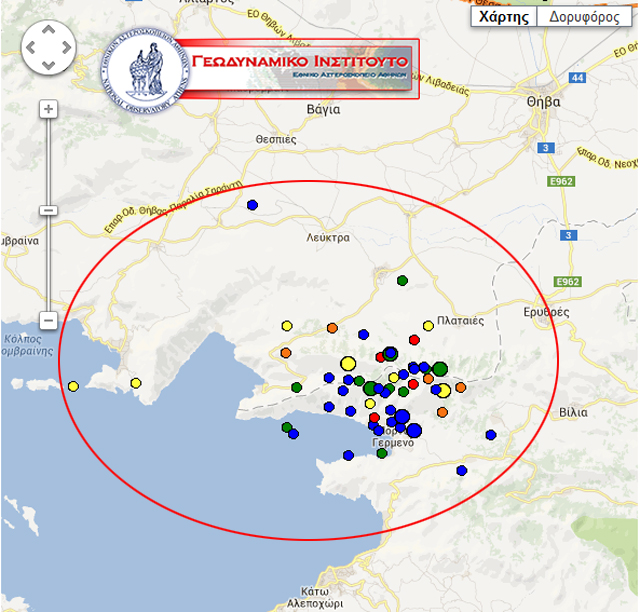The width and height of the screenshot is (640, 612).
Task: Switch to the Χάρτης map view
Action: pos(503,17)
